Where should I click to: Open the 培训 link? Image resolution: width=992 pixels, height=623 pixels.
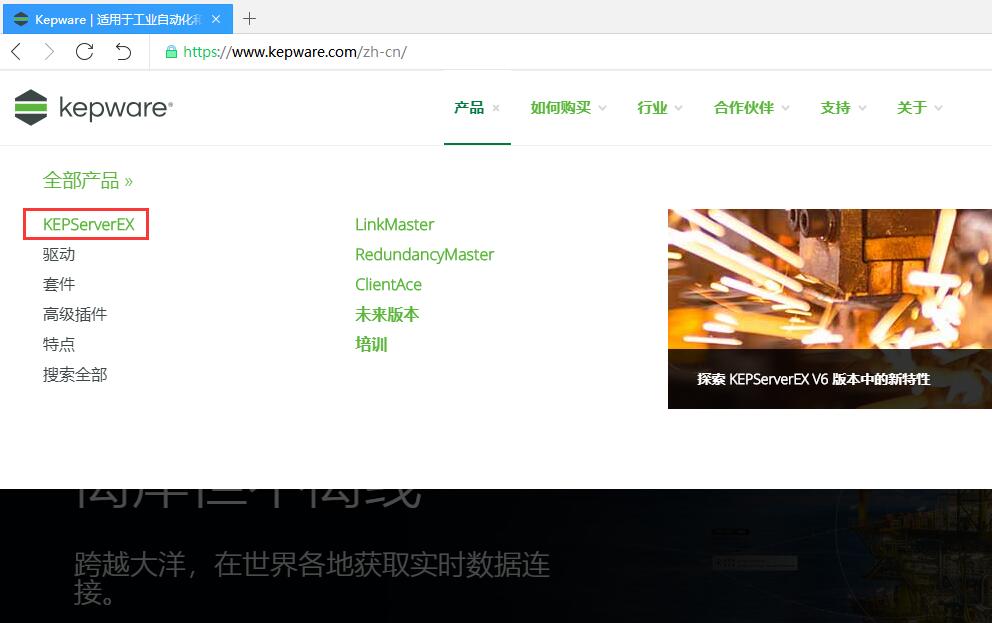coord(371,344)
